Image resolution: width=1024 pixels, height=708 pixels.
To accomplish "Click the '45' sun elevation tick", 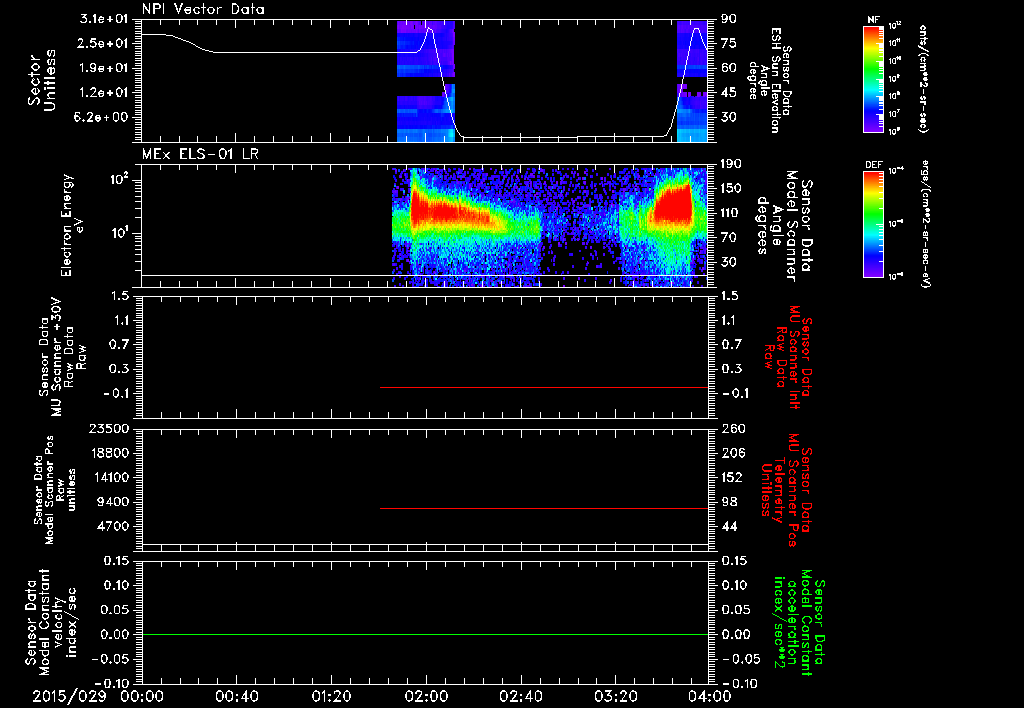I will click(728, 93).
